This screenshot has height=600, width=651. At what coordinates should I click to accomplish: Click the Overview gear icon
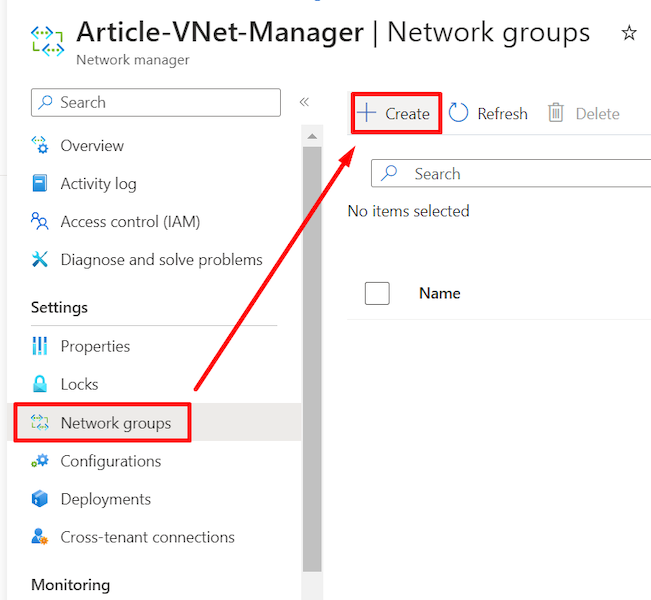(x=40, y=145)
